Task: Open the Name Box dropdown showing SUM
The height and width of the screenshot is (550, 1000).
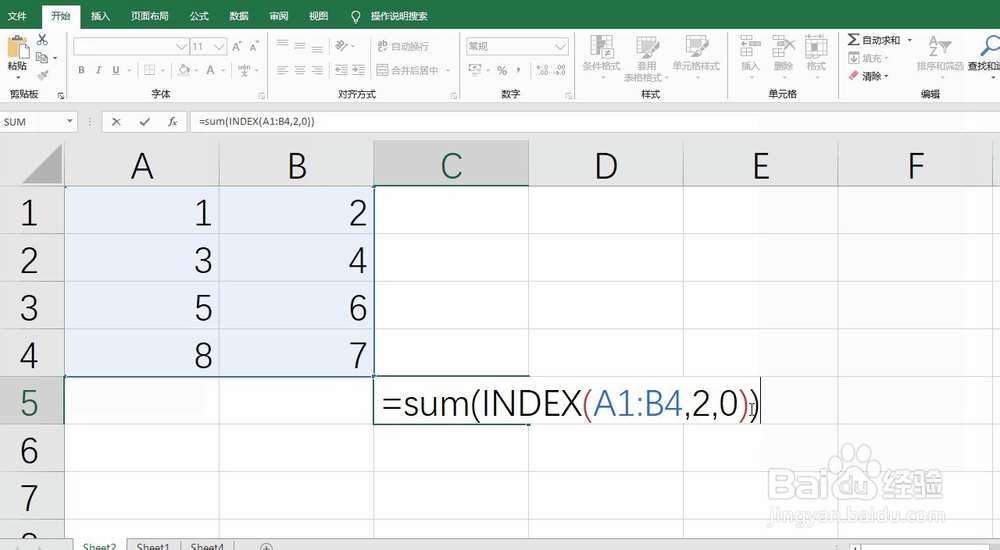Action: tap(70, 121)
